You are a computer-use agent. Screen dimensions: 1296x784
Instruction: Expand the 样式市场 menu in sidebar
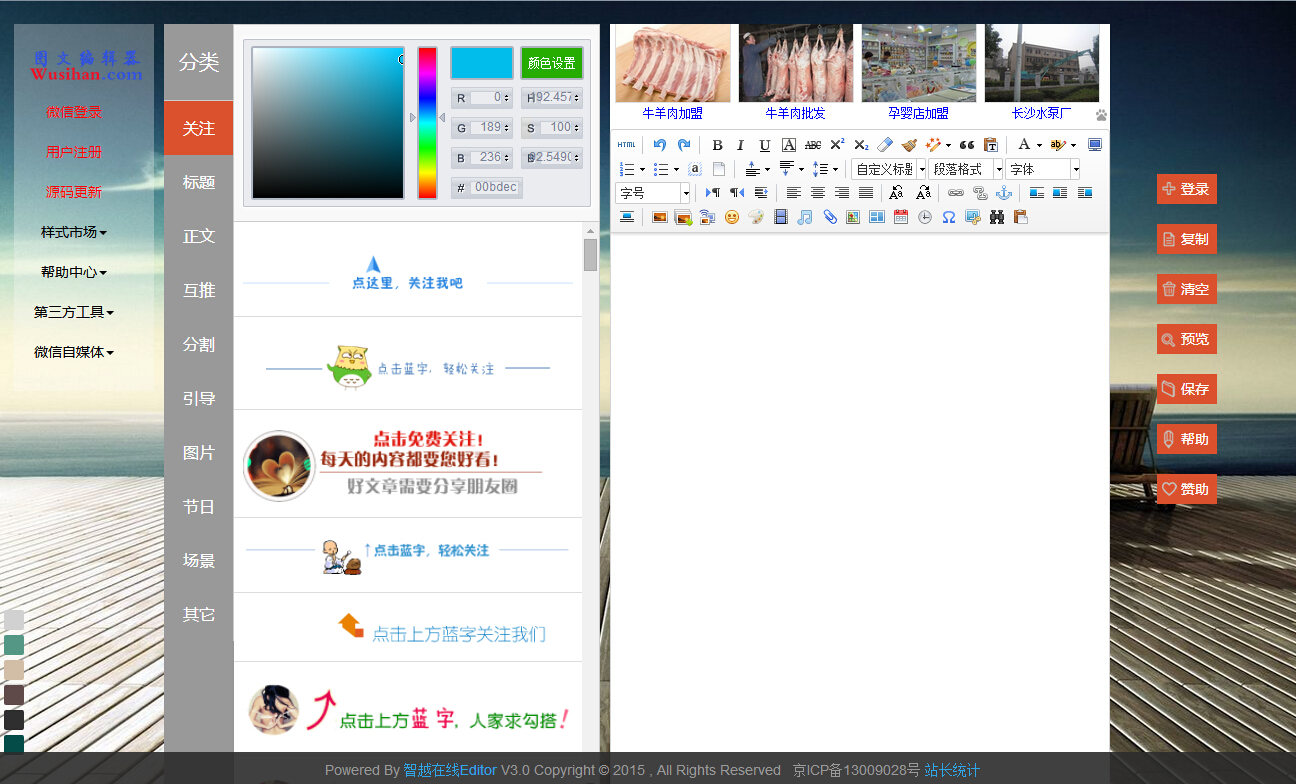[x=73, y=232]
